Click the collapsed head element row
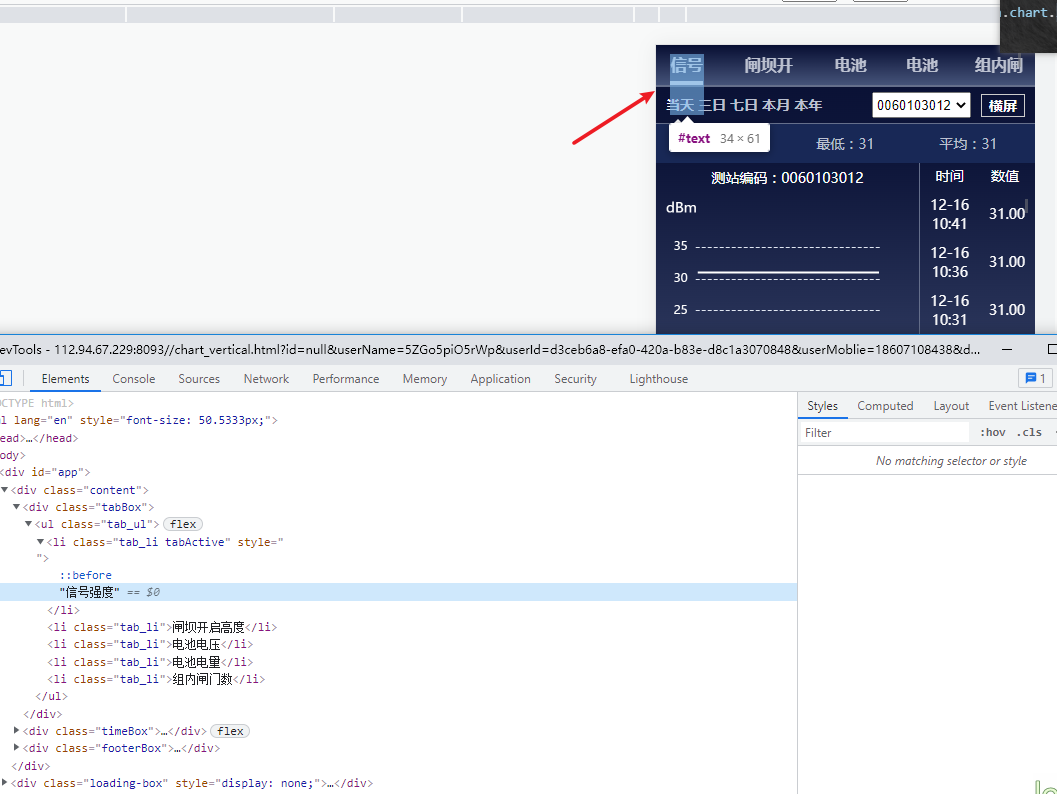This screenshot has height=794, width=1057. [x=39, y=438]
